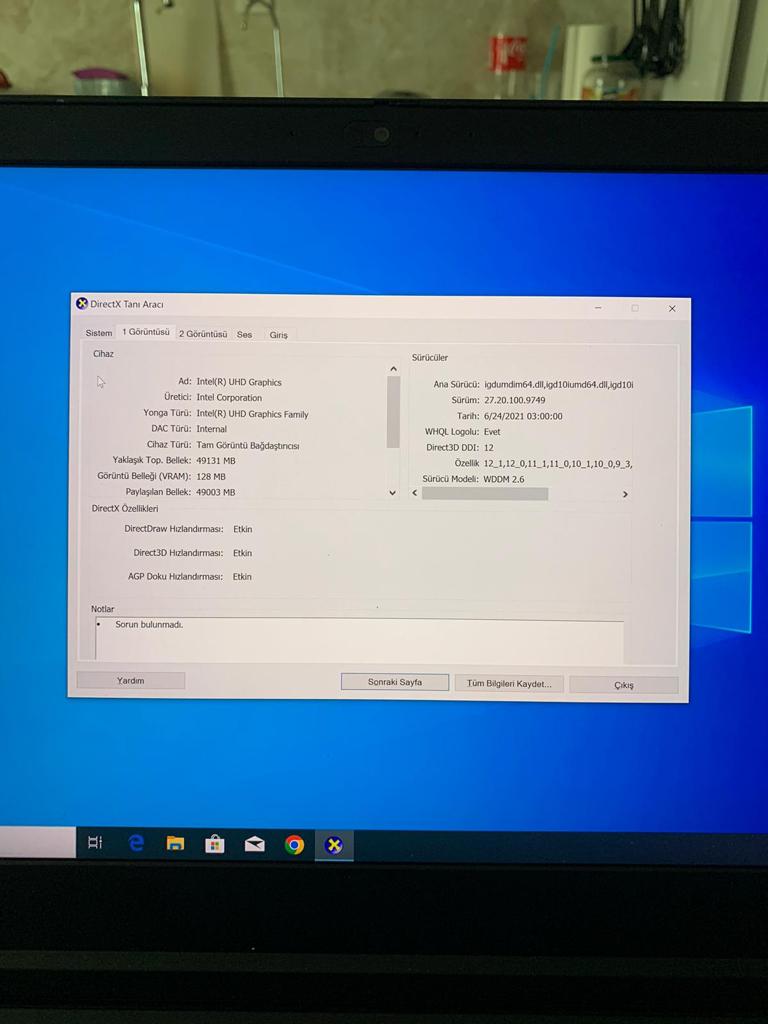This screenshot has height=1024, width=768.
Task: Open the Mail app from the taskbar
Action: pos(255,845)
